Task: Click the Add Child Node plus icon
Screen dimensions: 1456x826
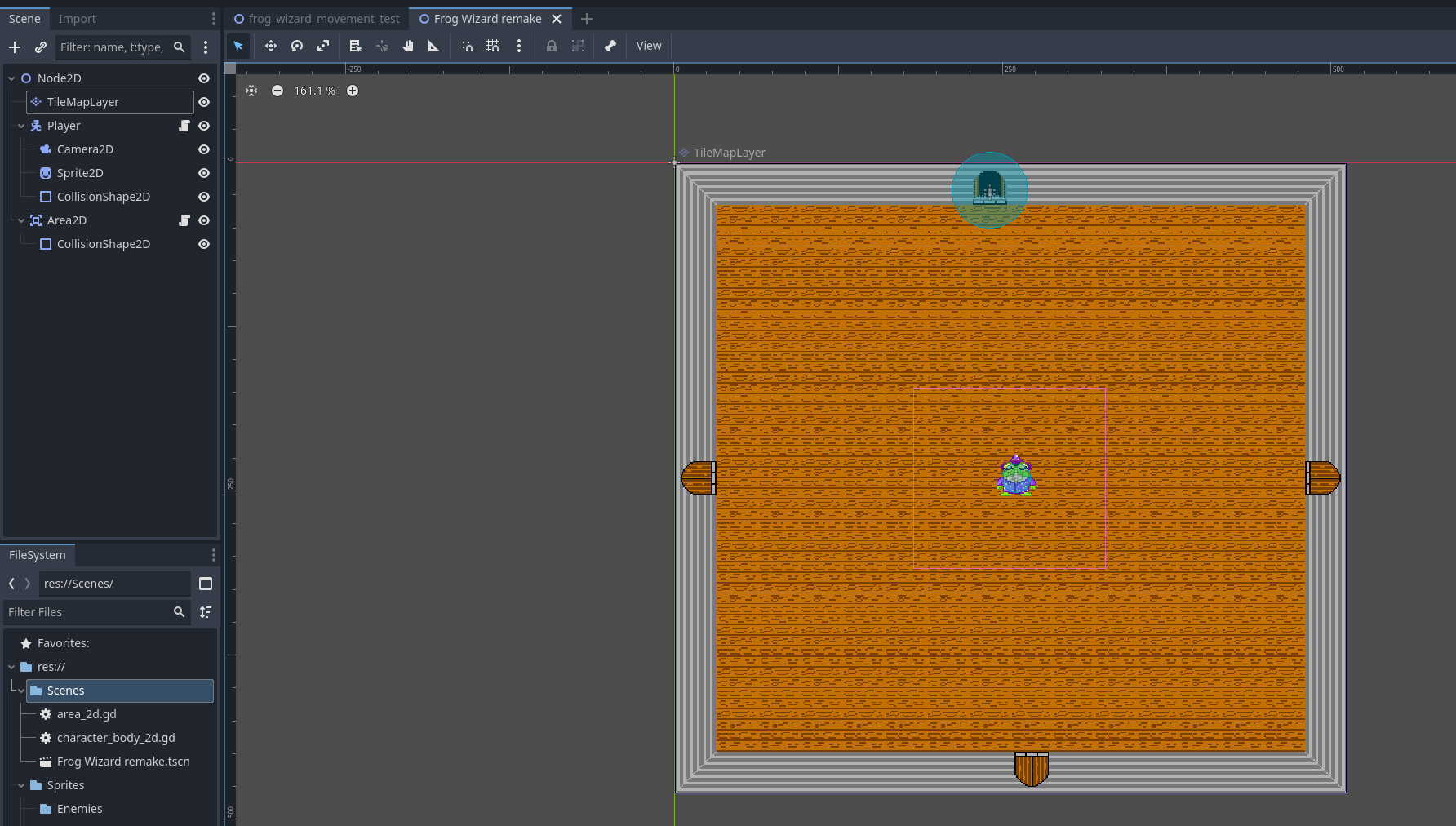Action: pyautogui.click(x=15, y=47)
